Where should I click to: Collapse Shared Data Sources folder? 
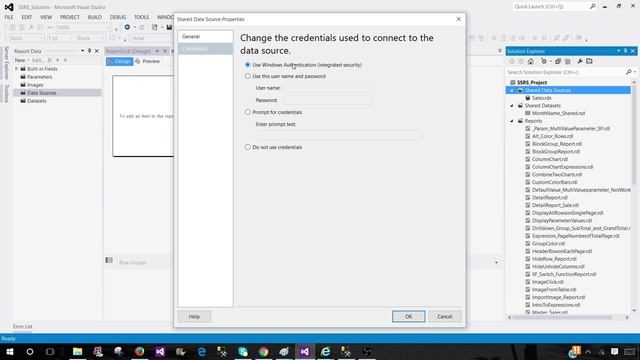pyautogui.click(x=512, y=90)
